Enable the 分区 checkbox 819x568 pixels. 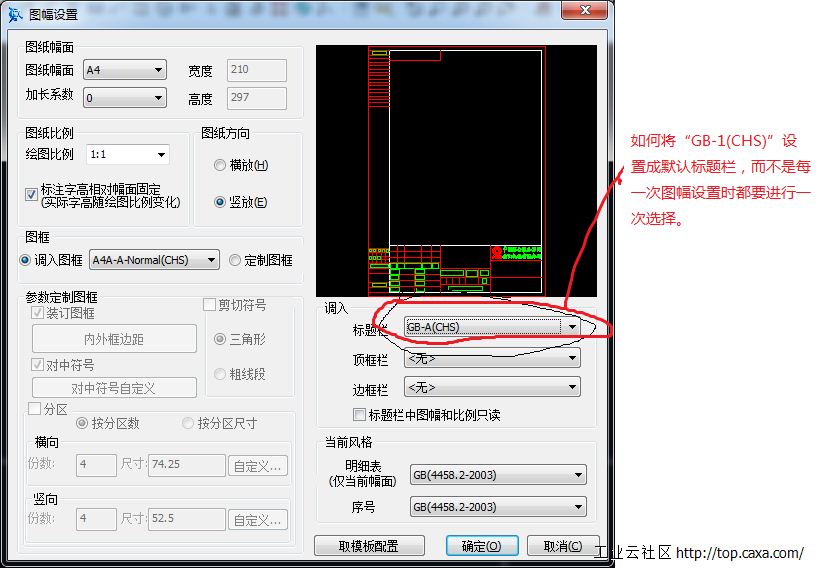(34, 409)
